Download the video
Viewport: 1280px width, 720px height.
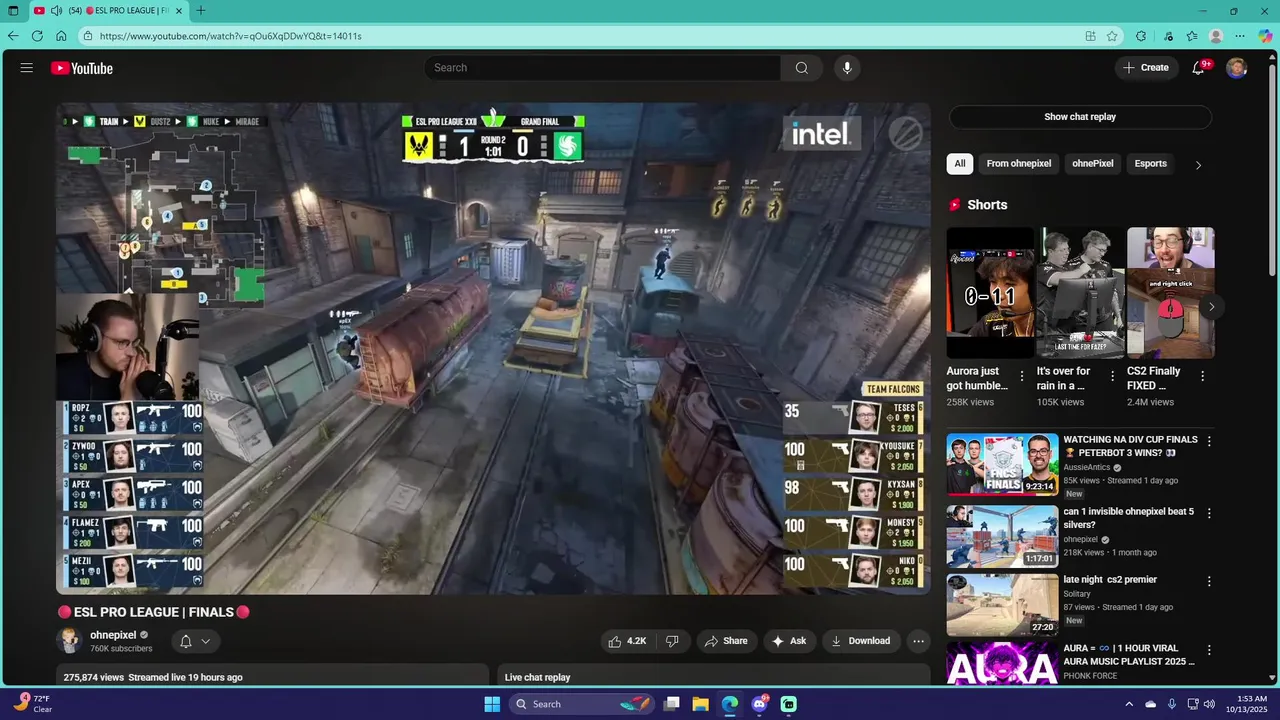860,641
